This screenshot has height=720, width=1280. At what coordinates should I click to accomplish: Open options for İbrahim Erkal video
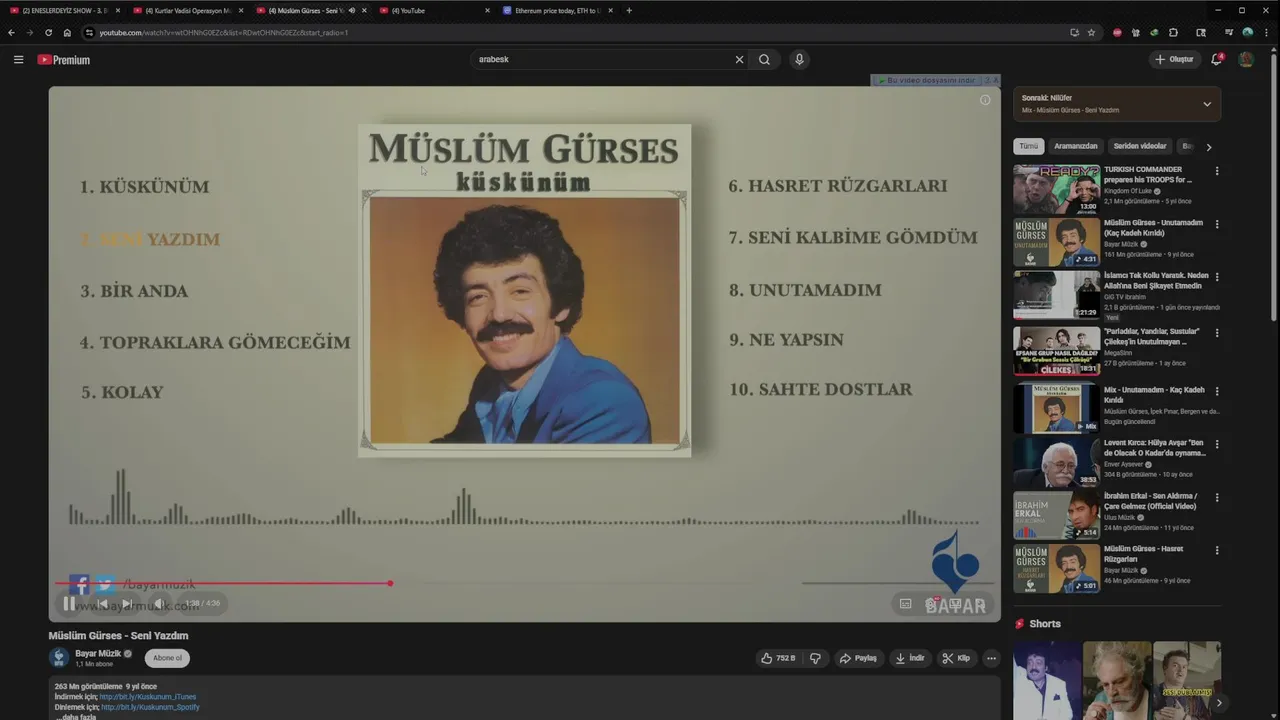(x=1217, y=497)
